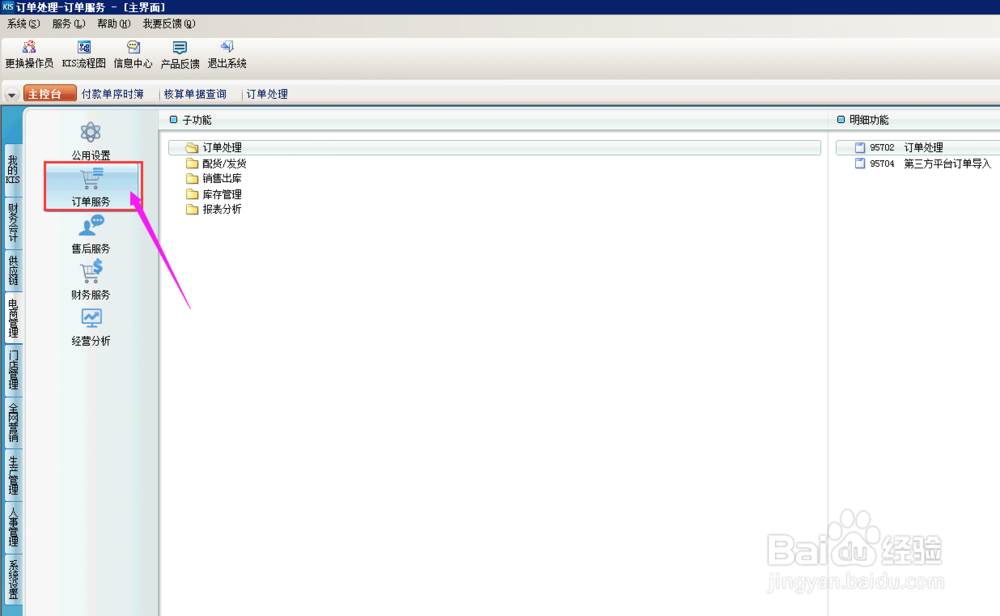Select the 供应链 vertical tab
The height and width of the screenshot is (616, 1000).
pyautogui.click(x=13, y=270)
